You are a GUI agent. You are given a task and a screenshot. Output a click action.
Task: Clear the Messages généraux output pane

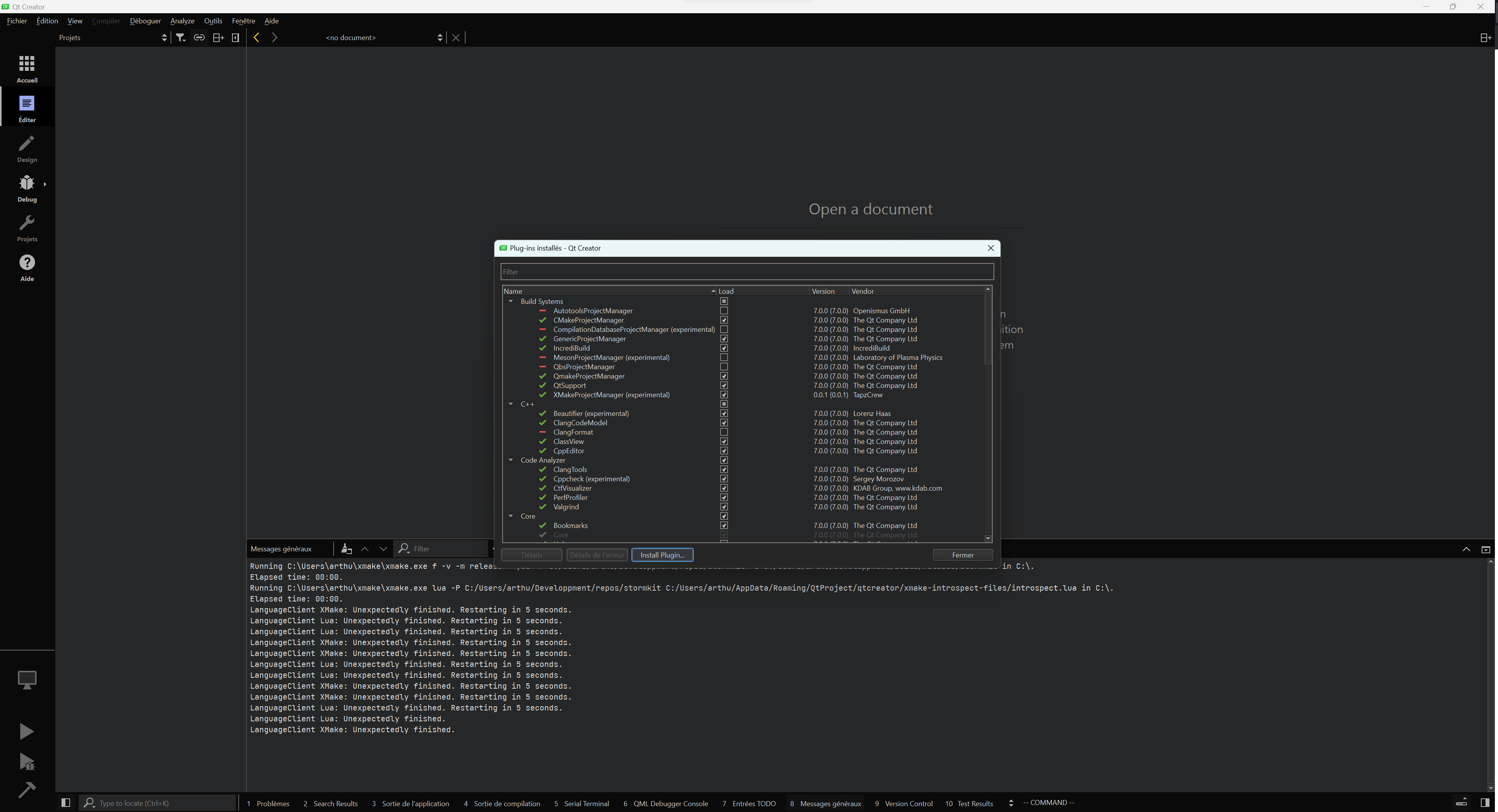click(x=346, y=549)
